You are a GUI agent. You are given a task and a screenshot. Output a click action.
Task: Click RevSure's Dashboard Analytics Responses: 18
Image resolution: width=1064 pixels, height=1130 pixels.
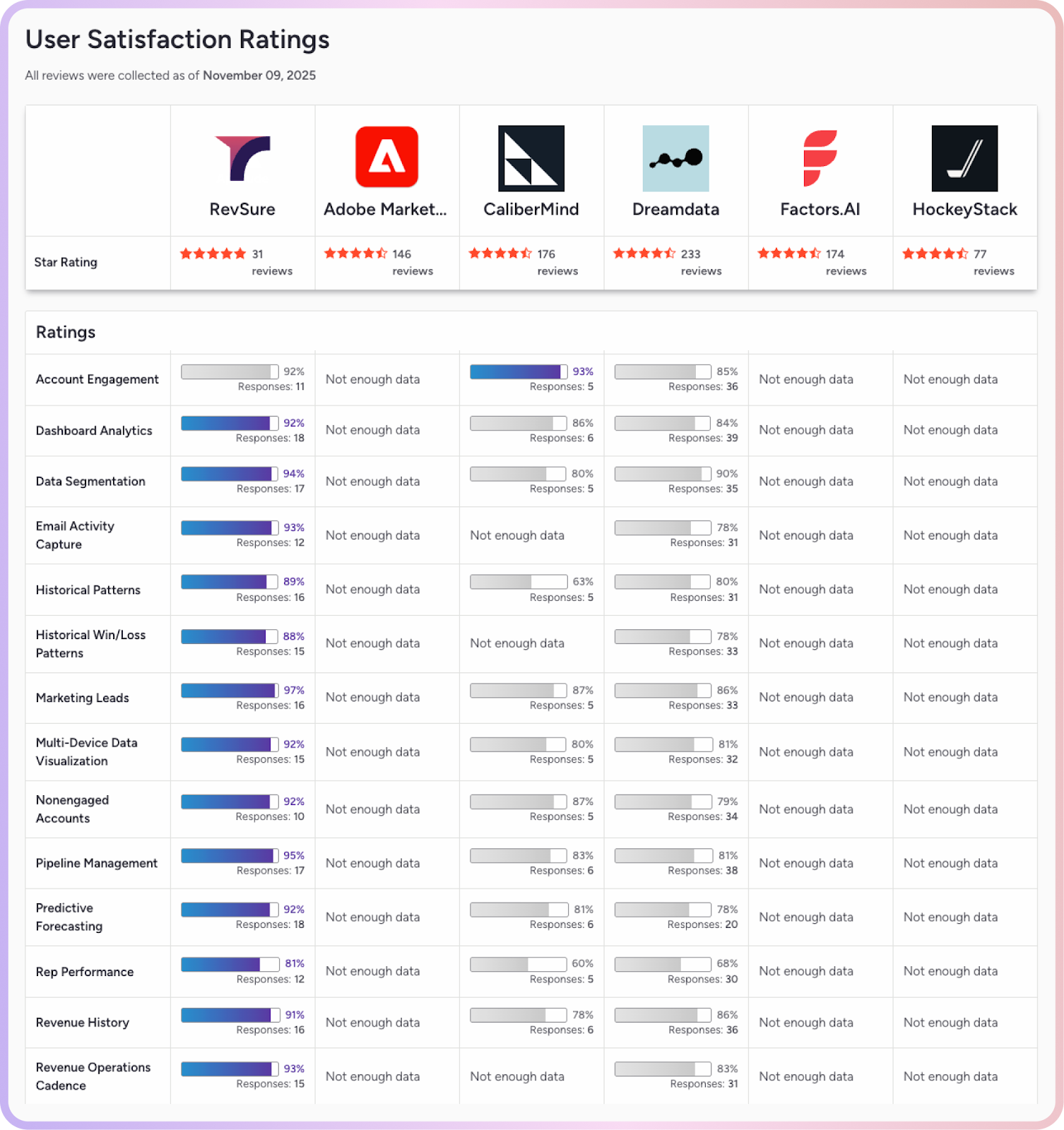270,438
